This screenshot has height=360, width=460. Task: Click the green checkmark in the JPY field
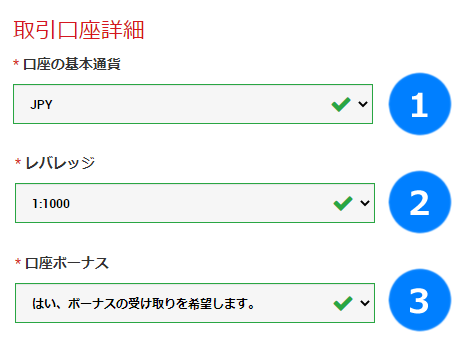341,104
